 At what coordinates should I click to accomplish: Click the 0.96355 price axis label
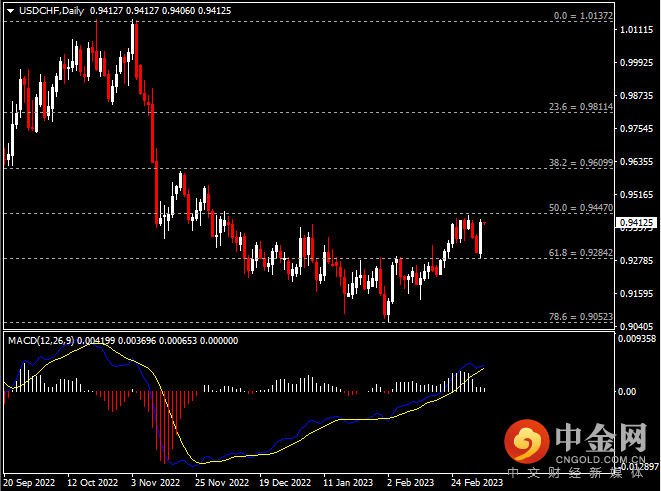click(x=637, y=161)
